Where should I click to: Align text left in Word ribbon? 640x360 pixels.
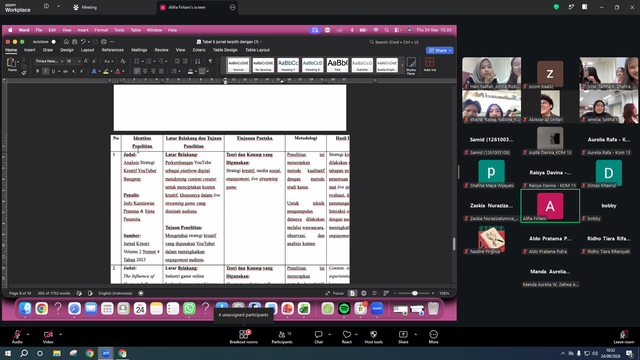pyautogui.click(x=137, y=71)
